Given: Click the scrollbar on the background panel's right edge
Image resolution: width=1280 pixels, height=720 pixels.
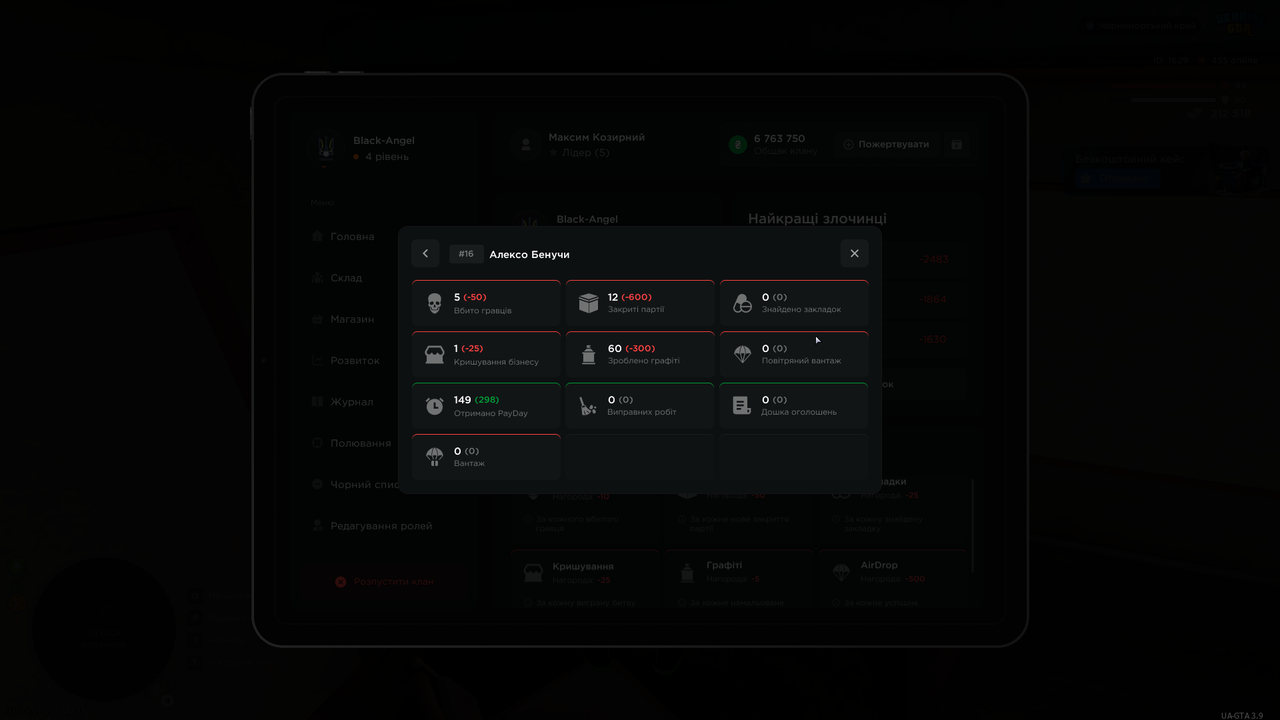Looking at the screenshot, I should click(973, 525).
